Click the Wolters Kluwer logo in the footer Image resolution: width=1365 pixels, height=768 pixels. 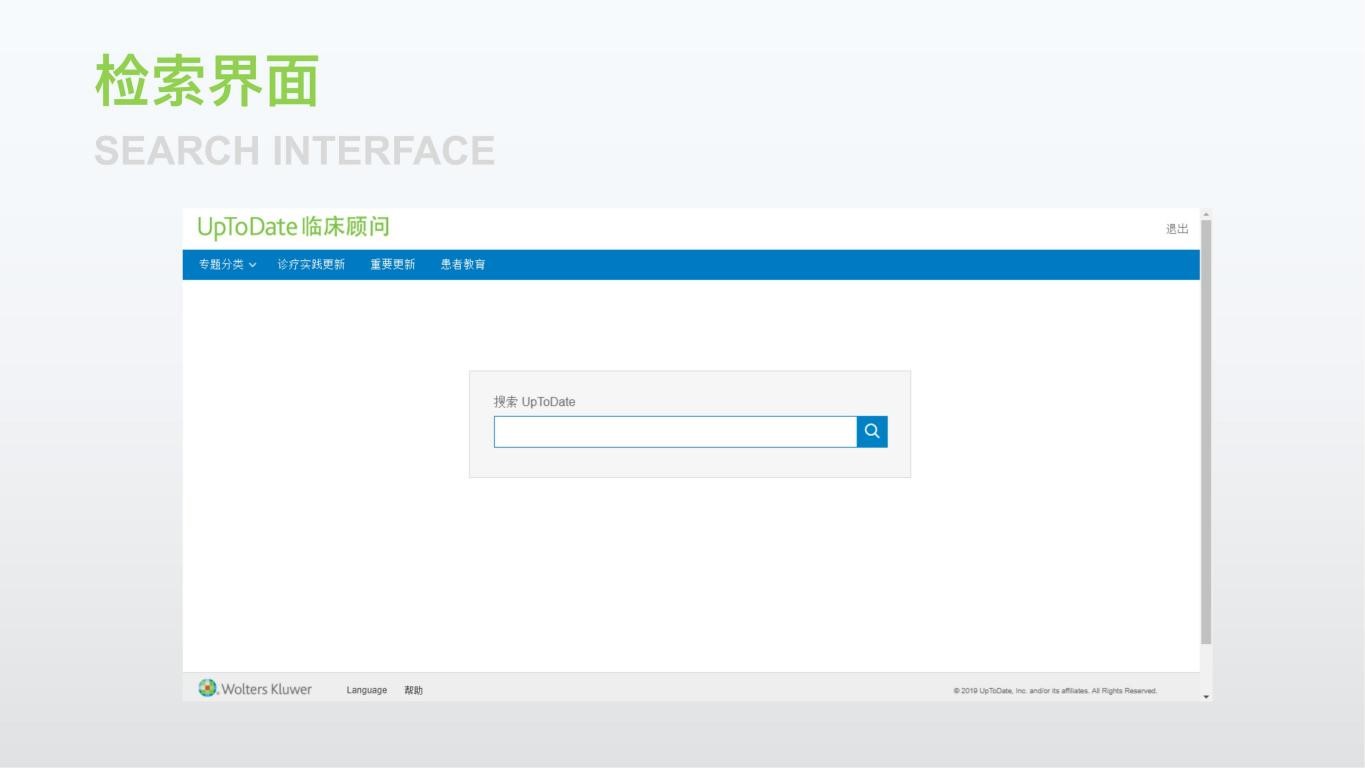(255, 689)
